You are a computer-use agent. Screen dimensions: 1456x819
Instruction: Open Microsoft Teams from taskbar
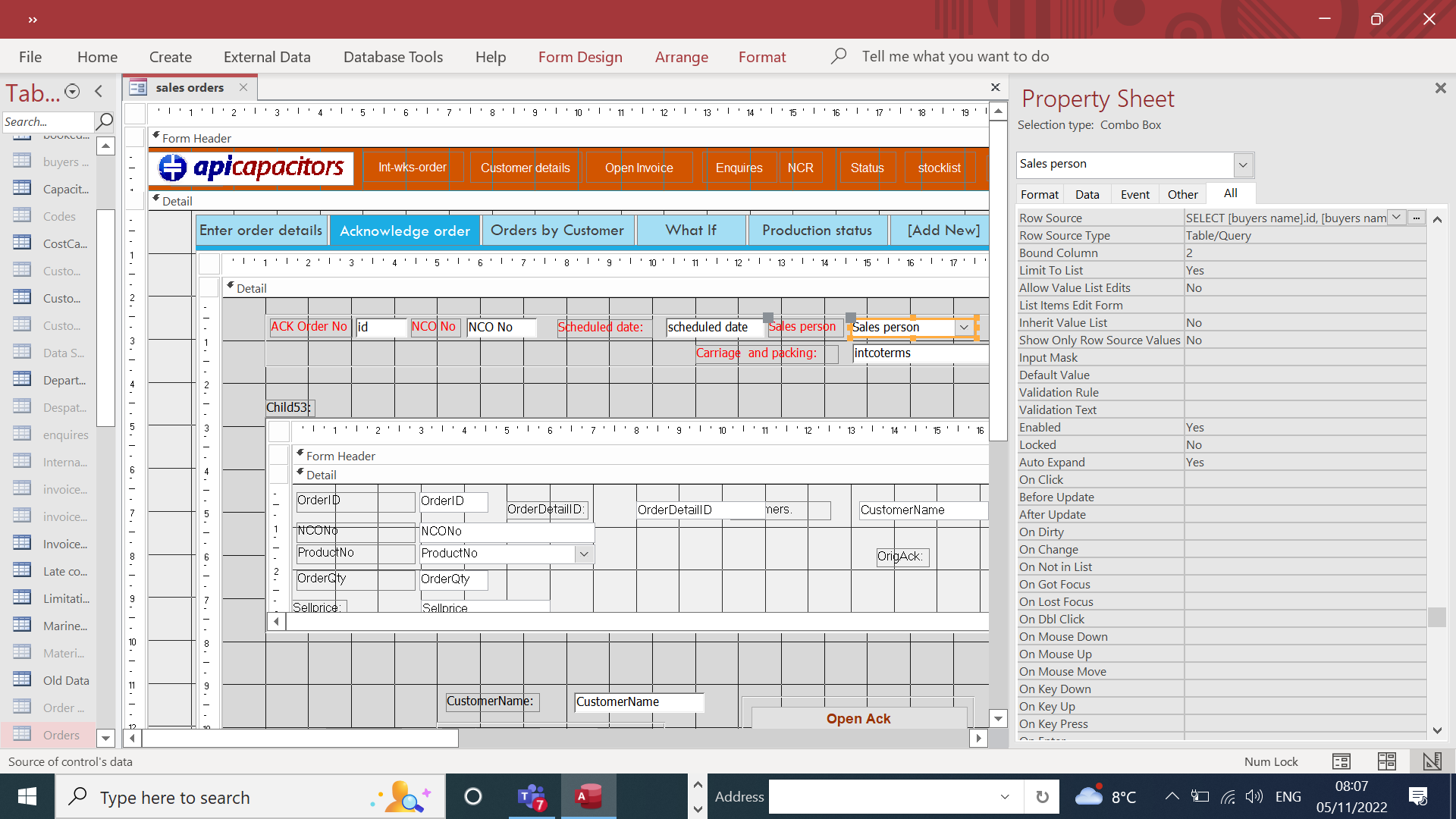click(531, 797)
